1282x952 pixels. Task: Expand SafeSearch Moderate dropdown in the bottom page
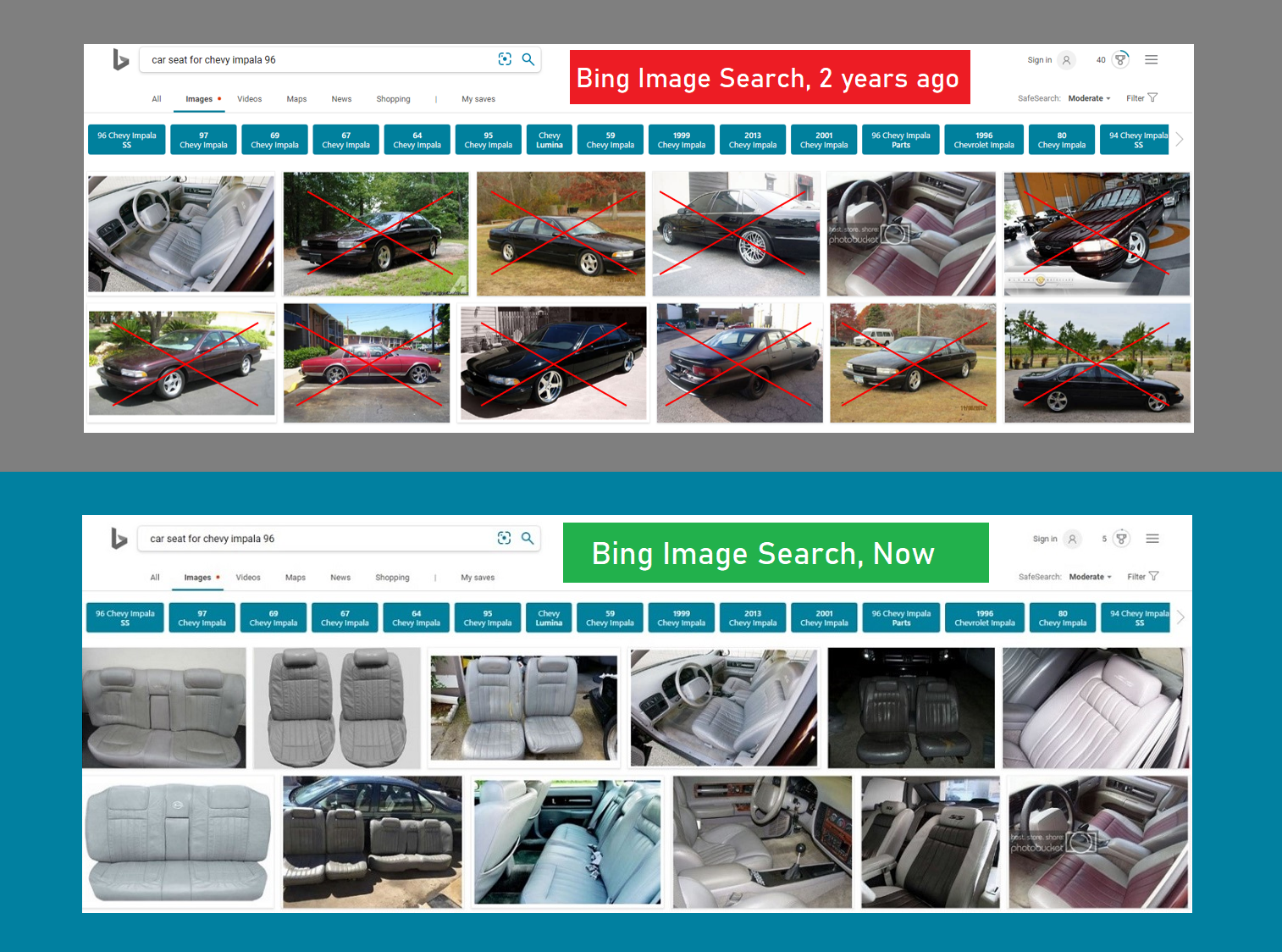(x=1090, y=577)
